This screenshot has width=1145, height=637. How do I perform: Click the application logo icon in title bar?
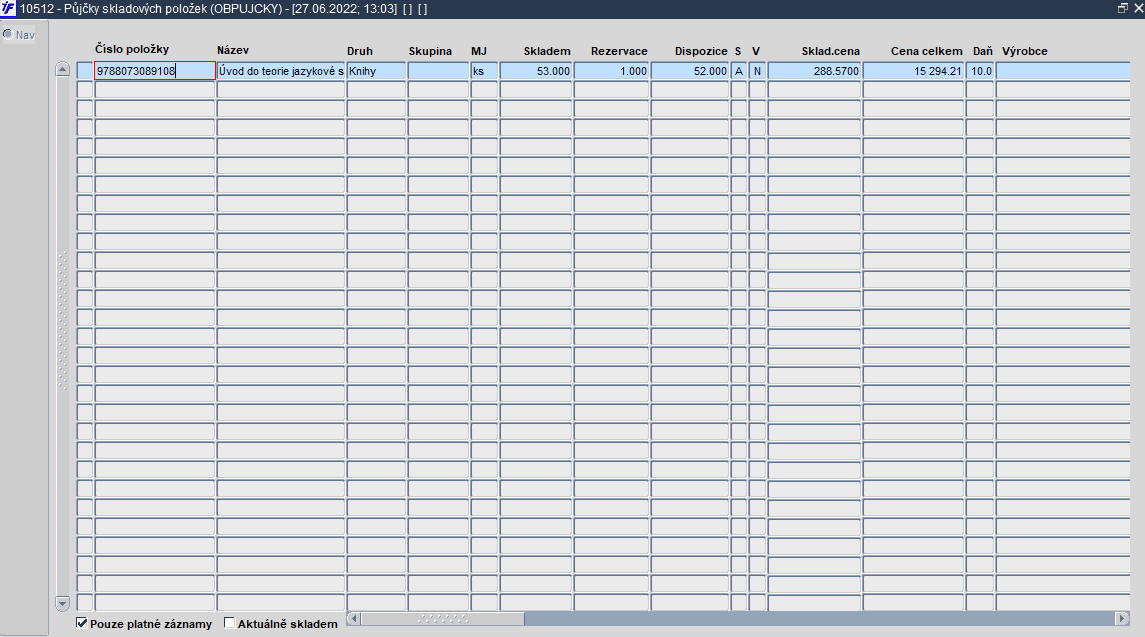[8, 9]
